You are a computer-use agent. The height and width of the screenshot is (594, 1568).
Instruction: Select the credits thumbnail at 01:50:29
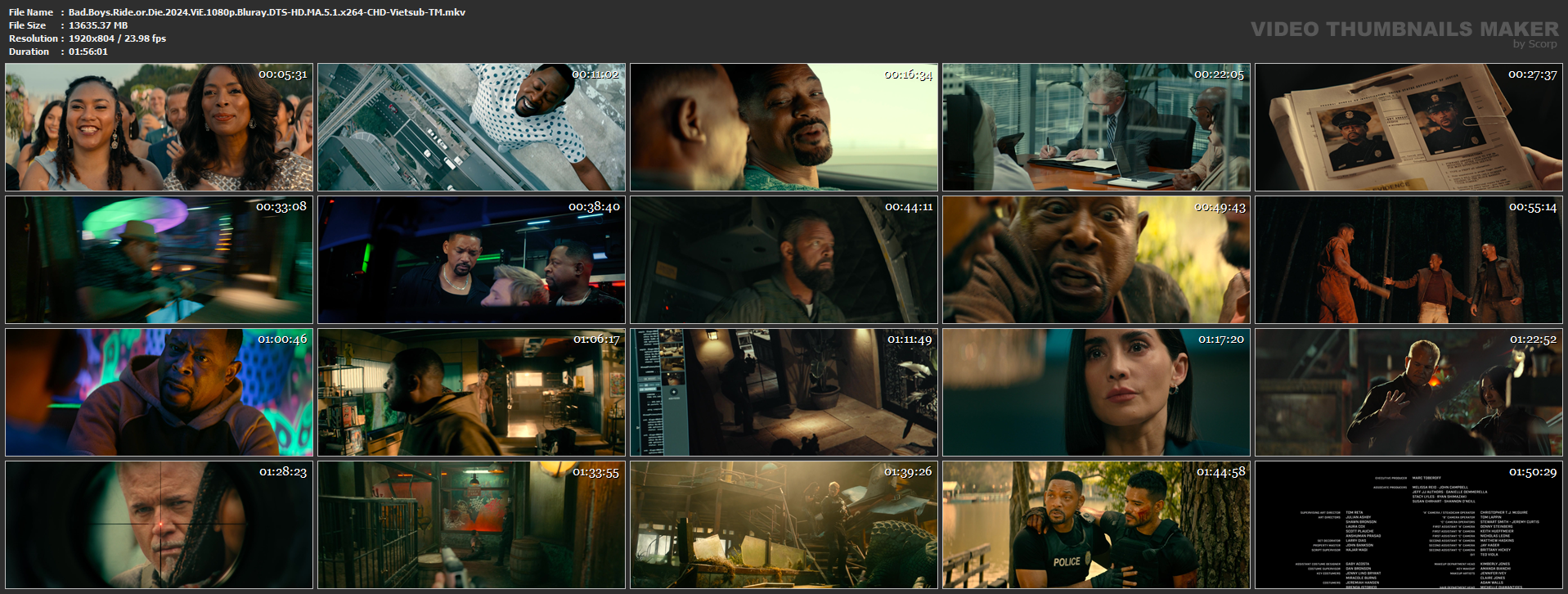[1409, 524]
